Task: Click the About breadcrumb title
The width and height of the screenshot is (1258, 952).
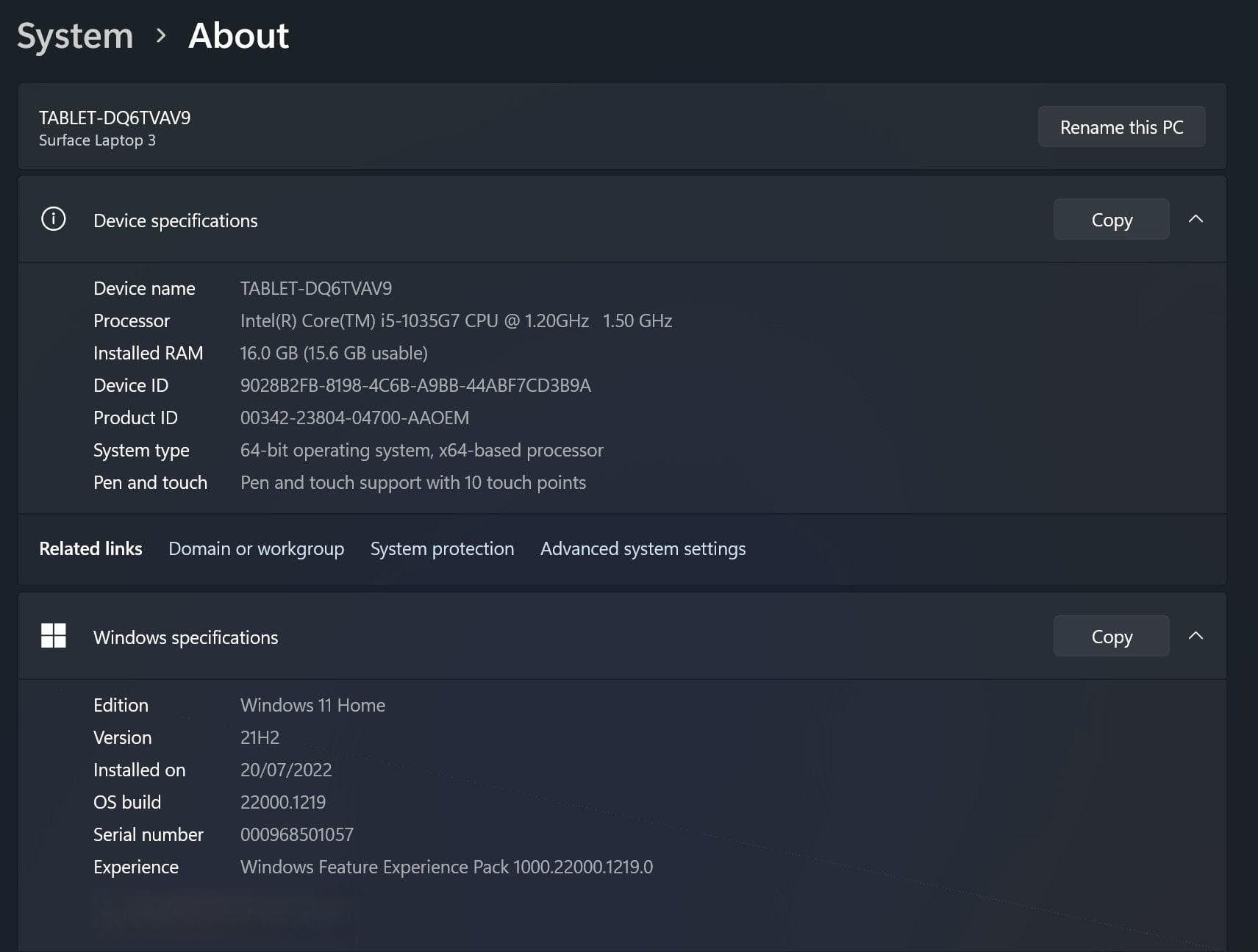Action: 239,36
